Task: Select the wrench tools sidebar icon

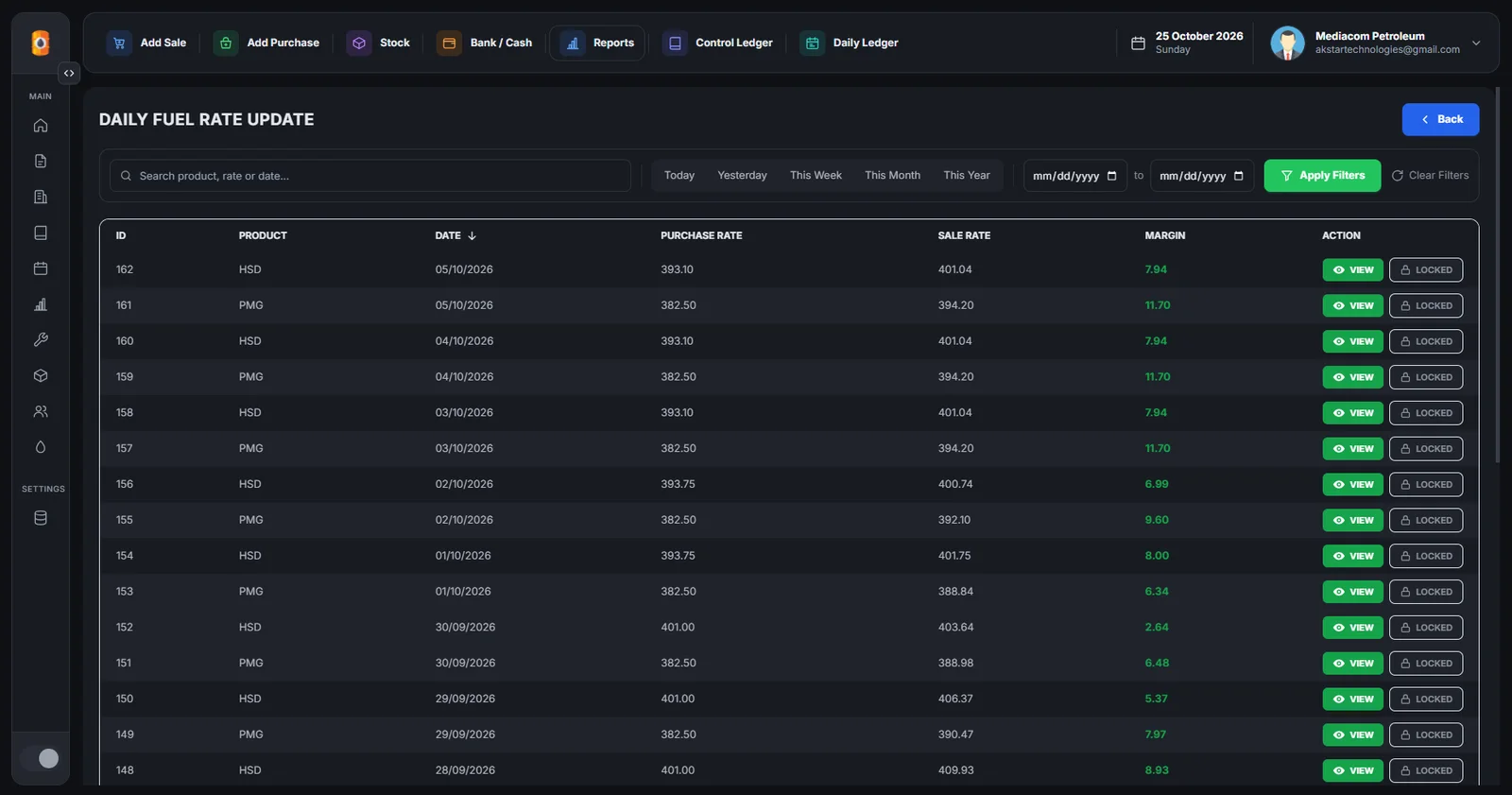Action: 41,340
